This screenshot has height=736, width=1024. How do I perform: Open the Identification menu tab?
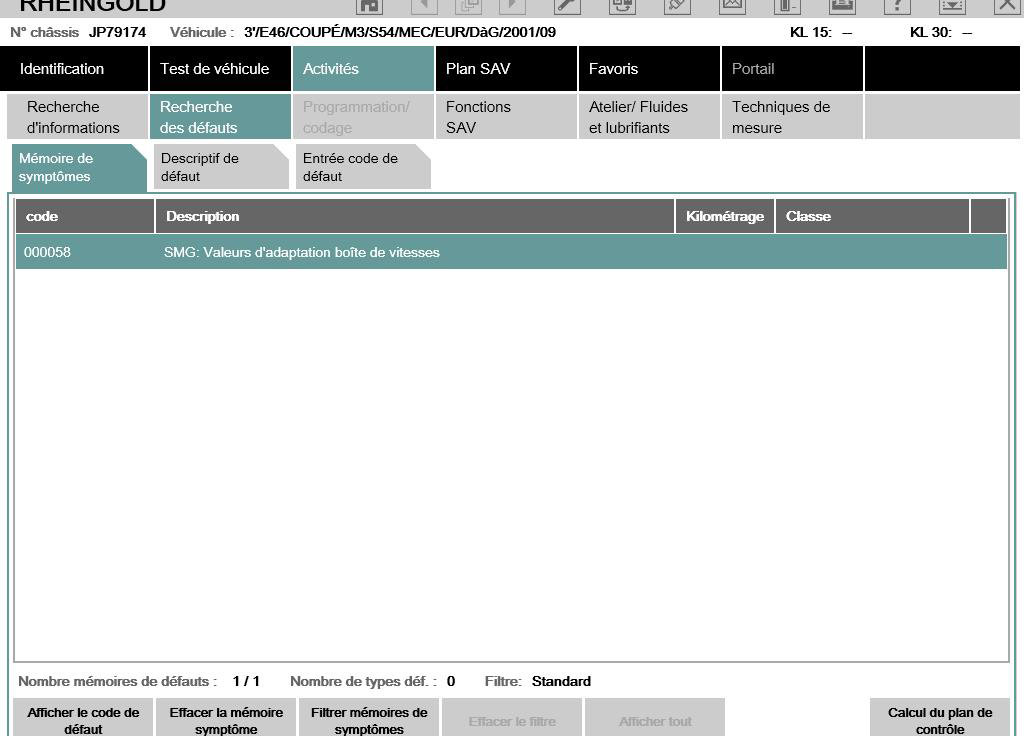[x=74, y=69]
